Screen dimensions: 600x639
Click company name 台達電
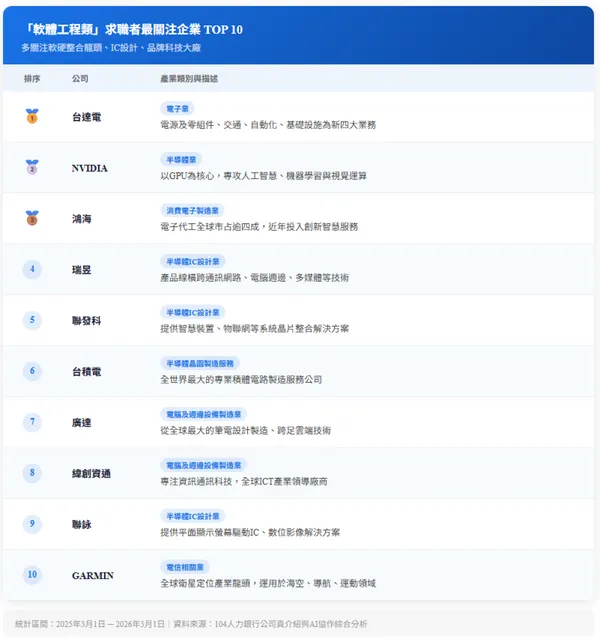point(86,117)
